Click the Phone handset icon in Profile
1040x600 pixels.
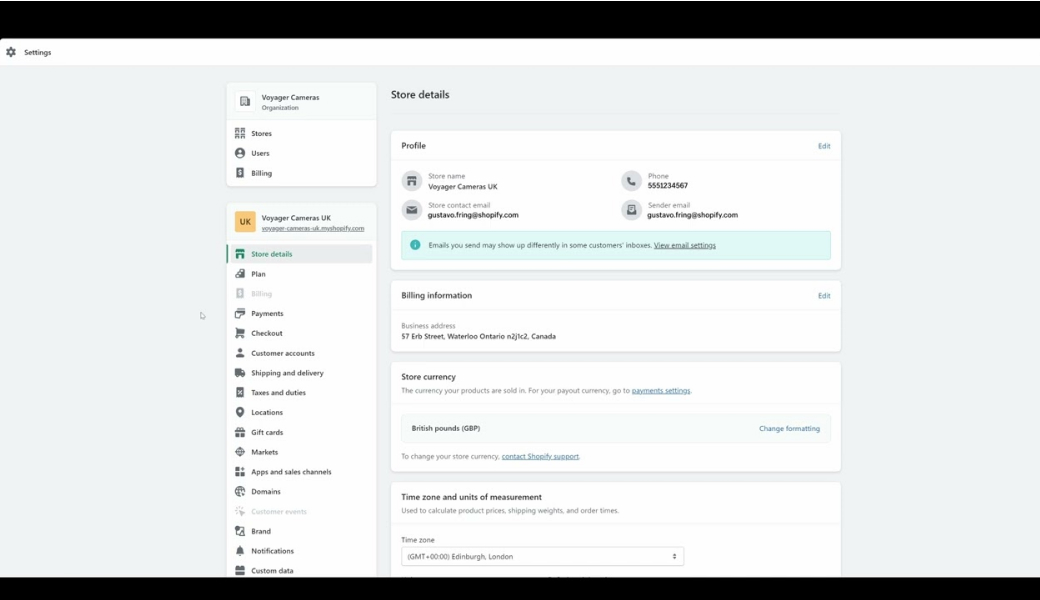tap(631, 181)
